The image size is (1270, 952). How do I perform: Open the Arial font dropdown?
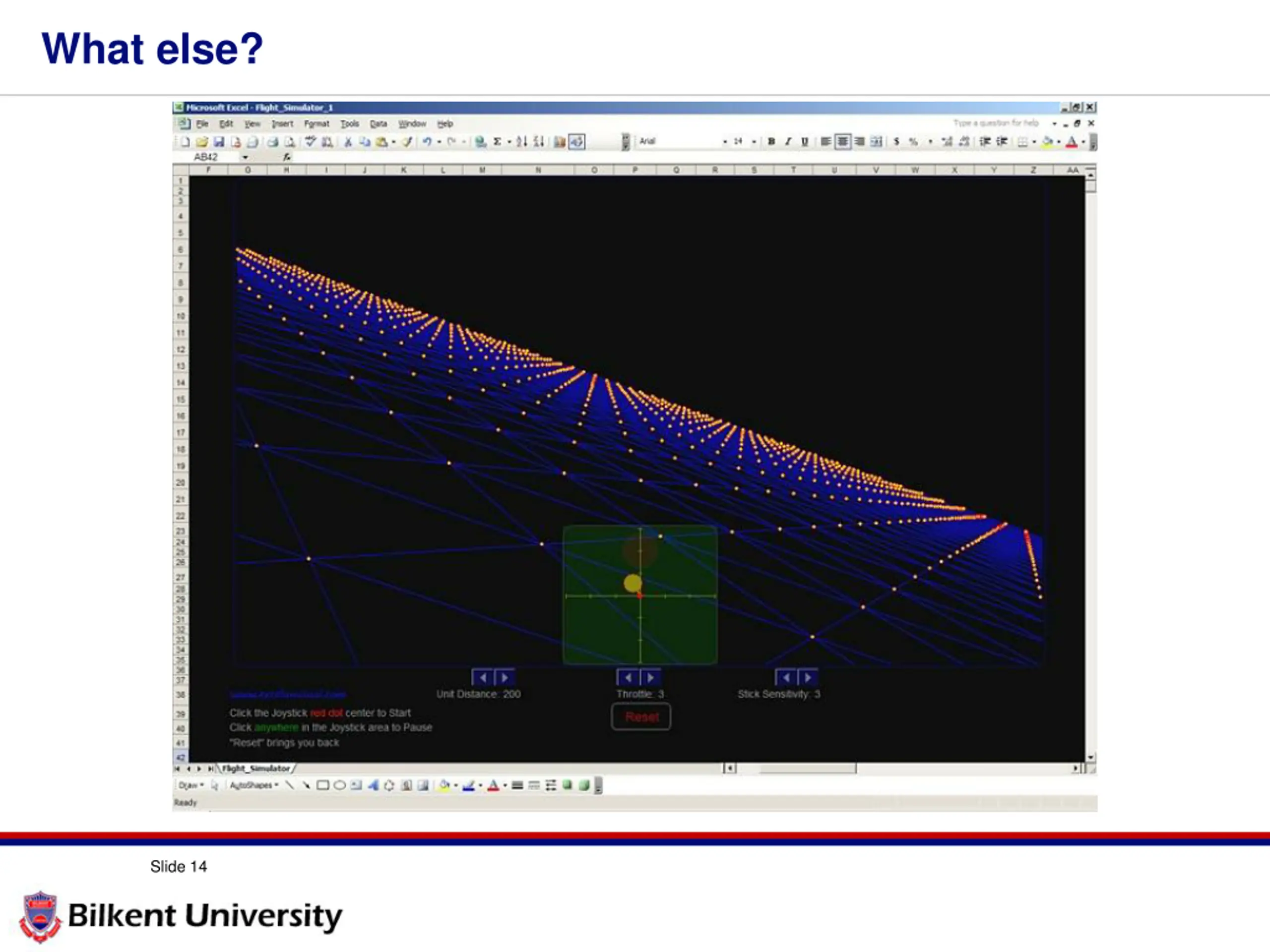[725, 142]
